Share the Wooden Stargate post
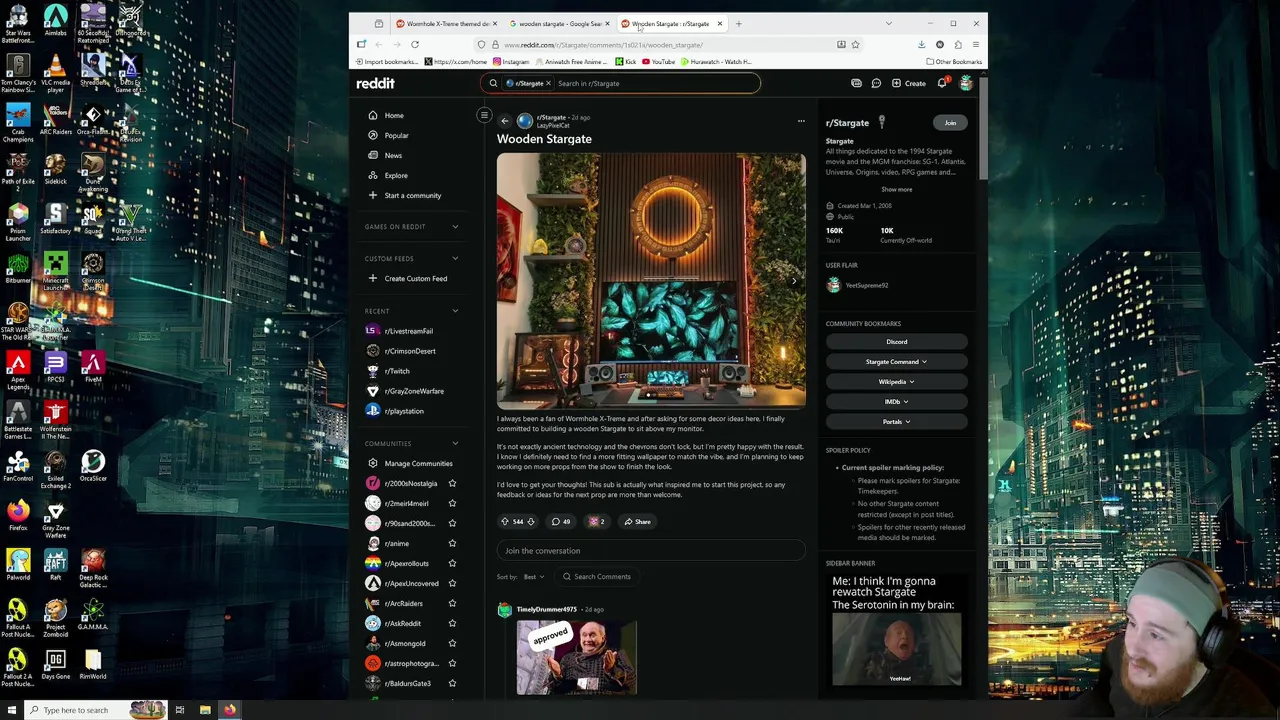The image size is (1280, 720). pos(637,522)
